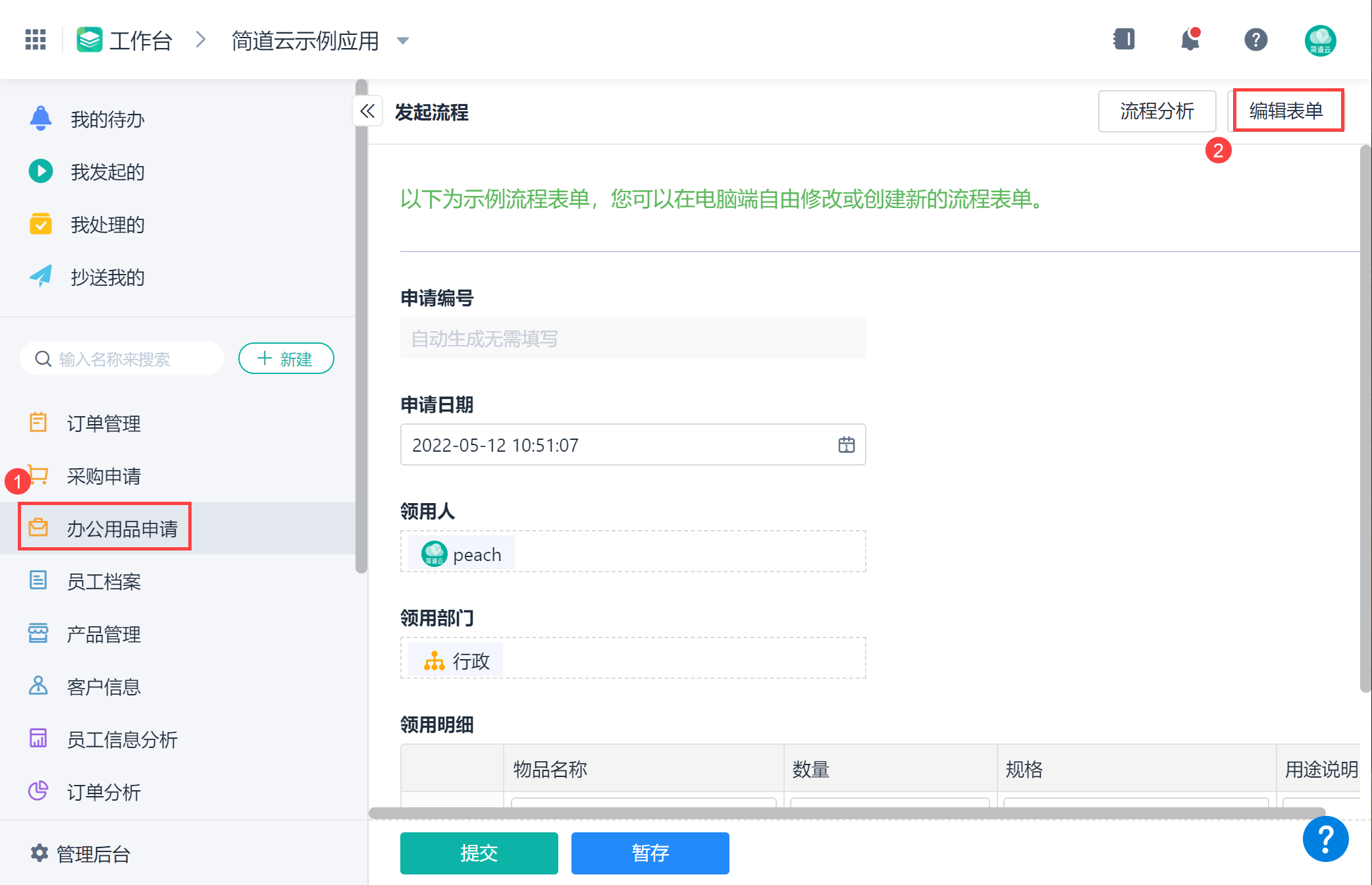Select 采购申请 from the sidebar list
The image size is (1372, 885).
104,476
